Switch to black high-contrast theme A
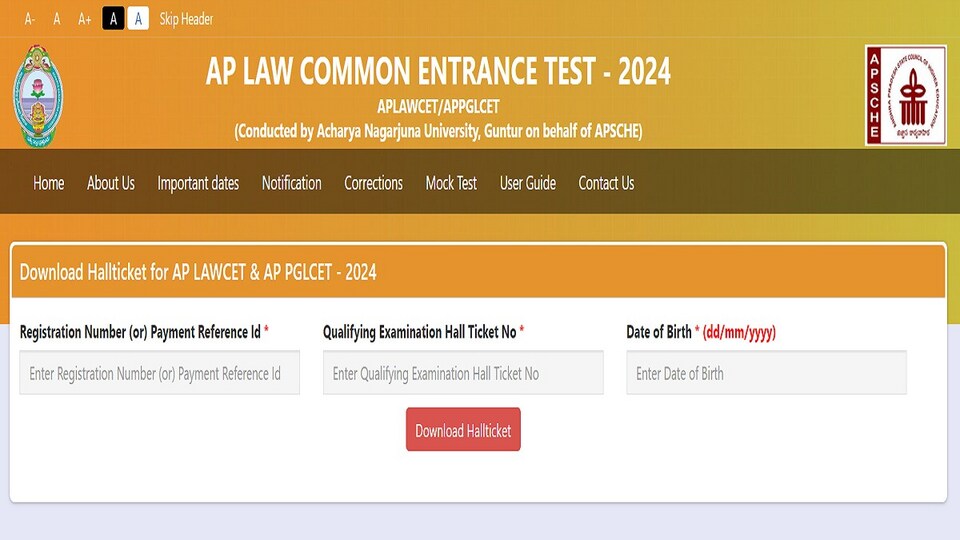This screenshot has width=960, height=540. (x=113, y=18)
